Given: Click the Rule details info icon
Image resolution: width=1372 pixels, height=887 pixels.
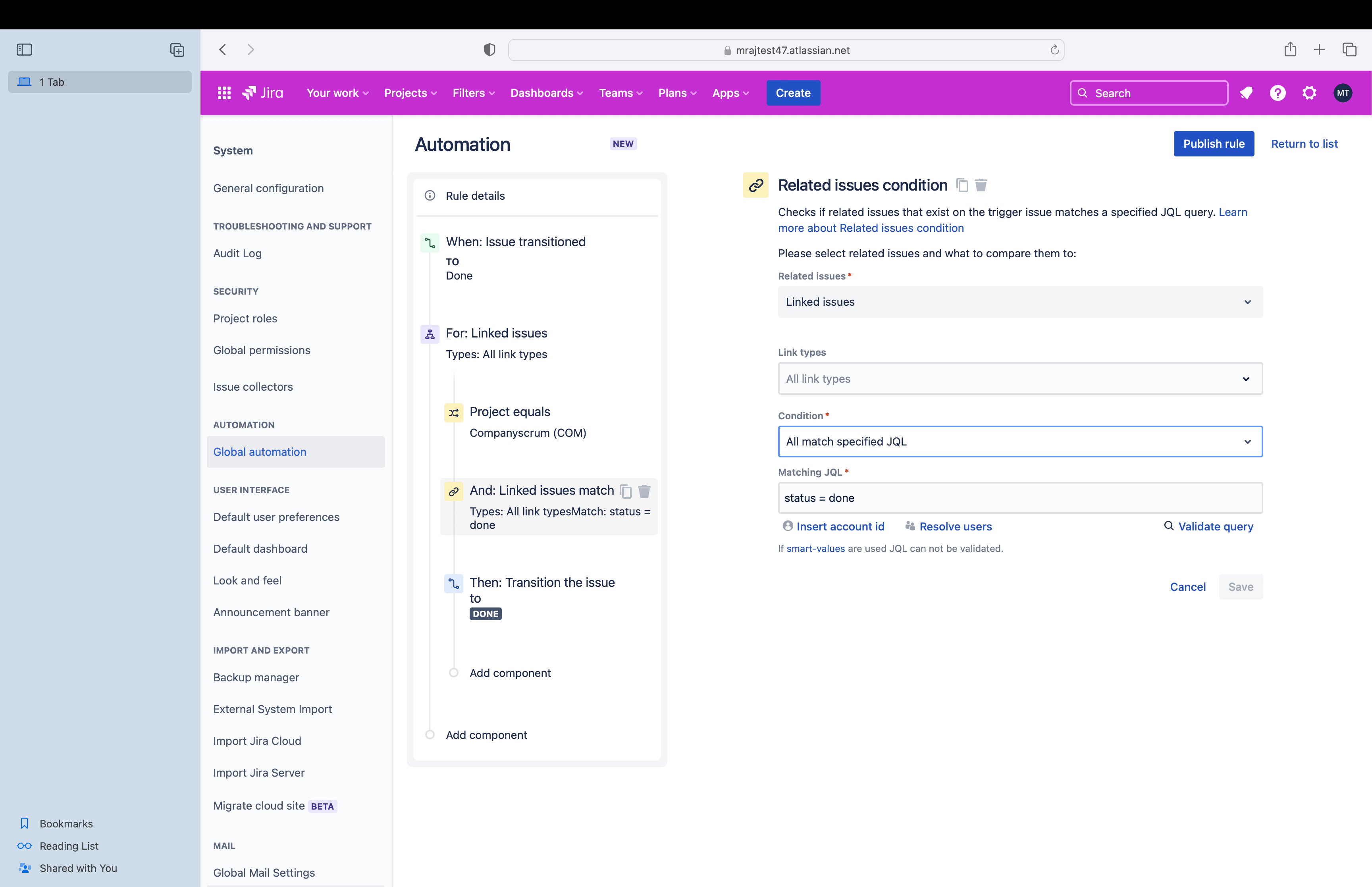Looking at the screenshot, I should pos(430,195).
